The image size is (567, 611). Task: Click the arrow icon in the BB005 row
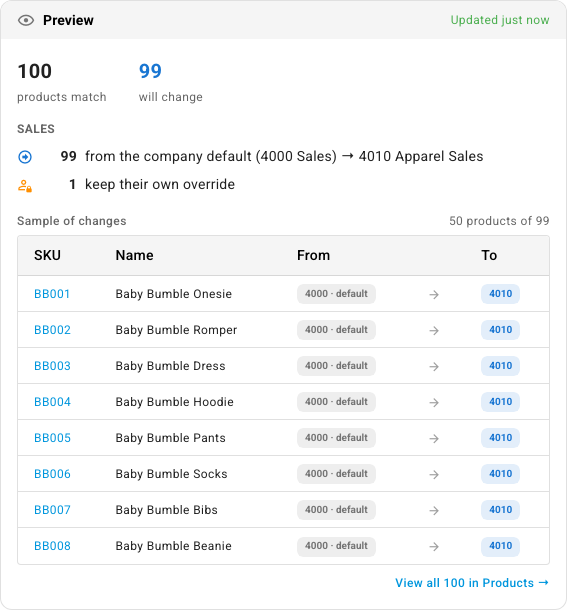[x=434, y=439]
